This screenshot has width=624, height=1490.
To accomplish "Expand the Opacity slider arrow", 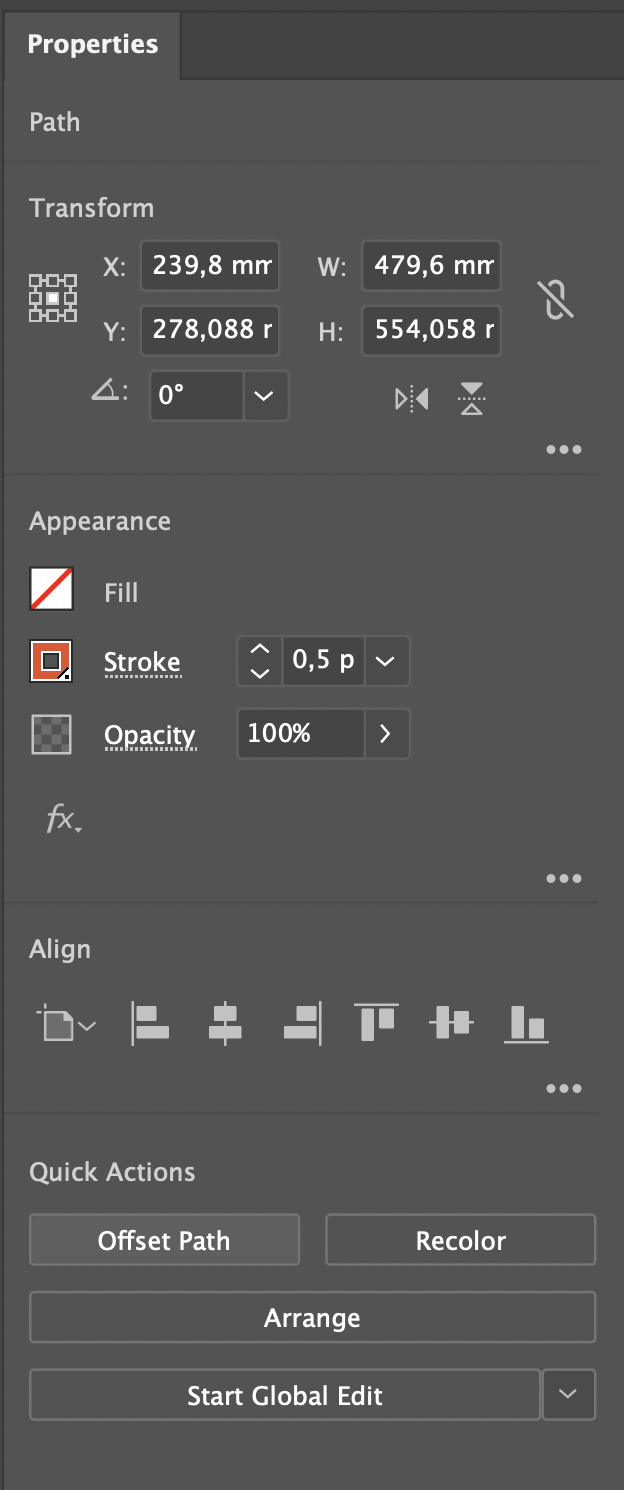I will 386,734.
